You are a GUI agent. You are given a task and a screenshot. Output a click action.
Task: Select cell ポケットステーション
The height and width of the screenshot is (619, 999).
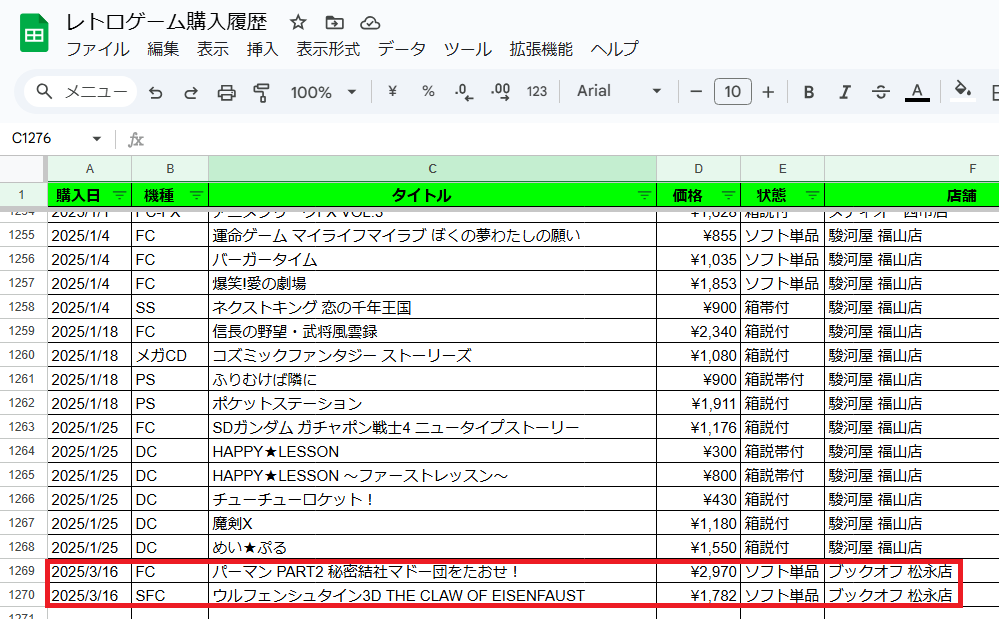coord(433,404)
